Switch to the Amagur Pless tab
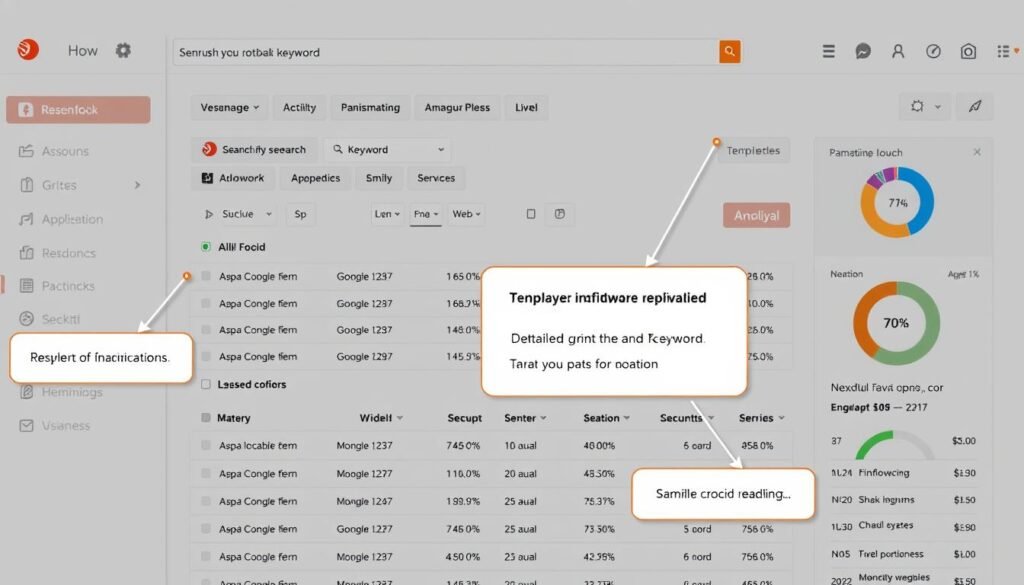Viewport: 1024px width, 585px height. [457, 107]
